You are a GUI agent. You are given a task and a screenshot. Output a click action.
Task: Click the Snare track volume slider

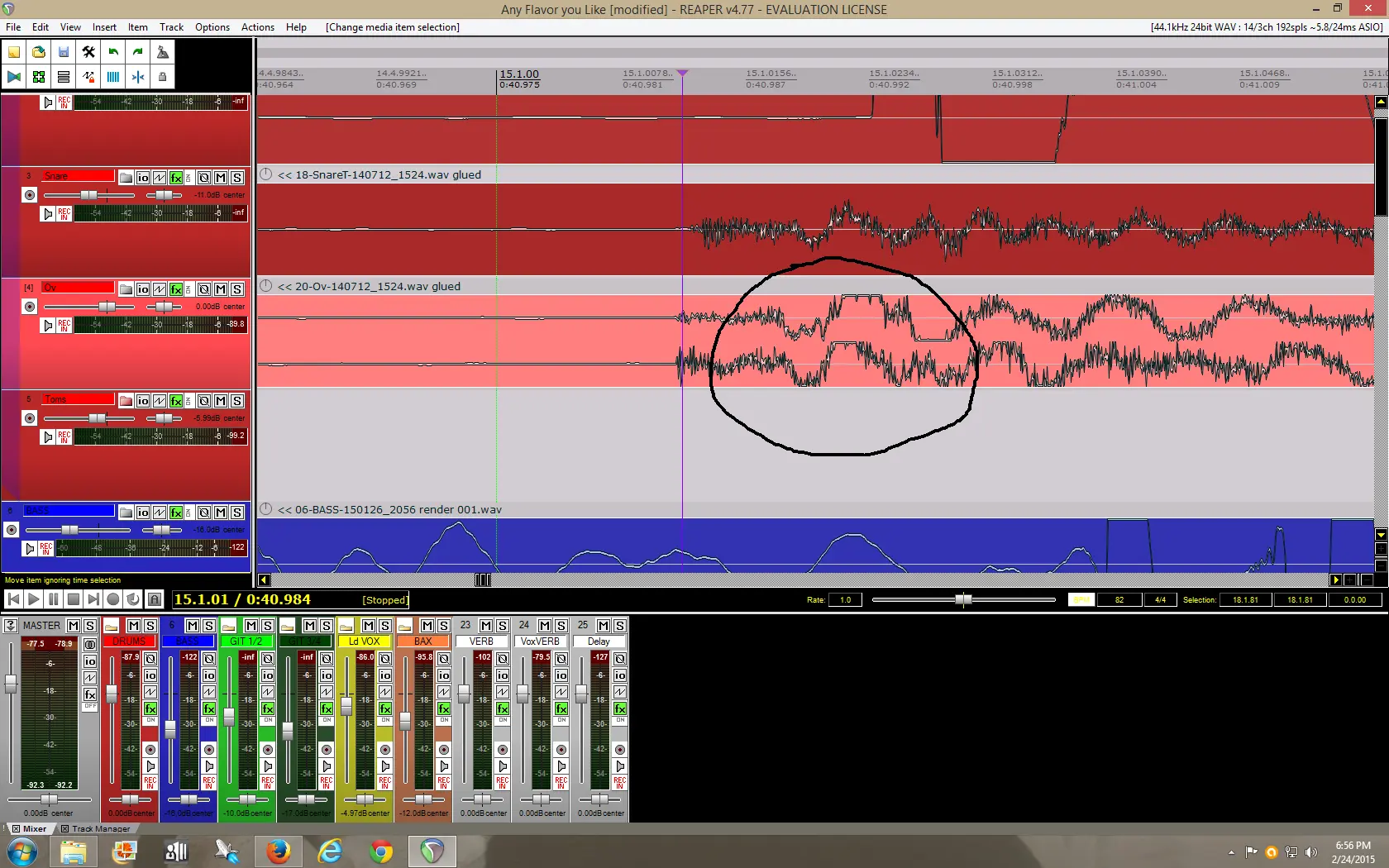click(88, 195)
